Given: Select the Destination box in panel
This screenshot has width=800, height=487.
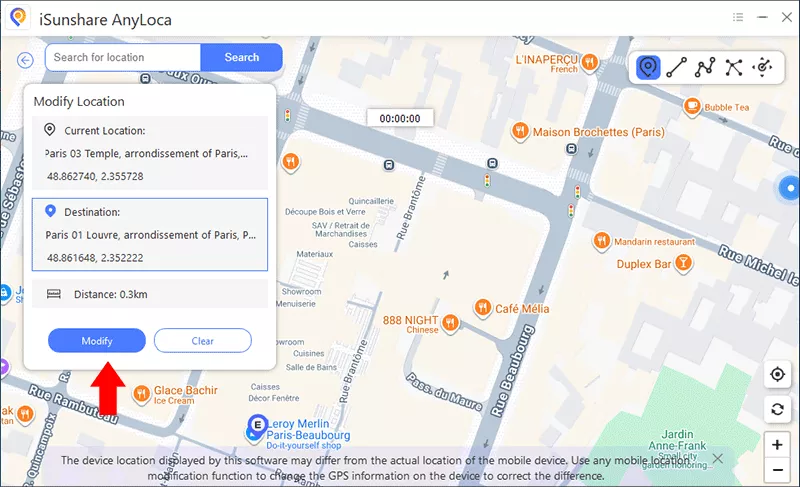Looking at the screenshot, I should 150,235.
